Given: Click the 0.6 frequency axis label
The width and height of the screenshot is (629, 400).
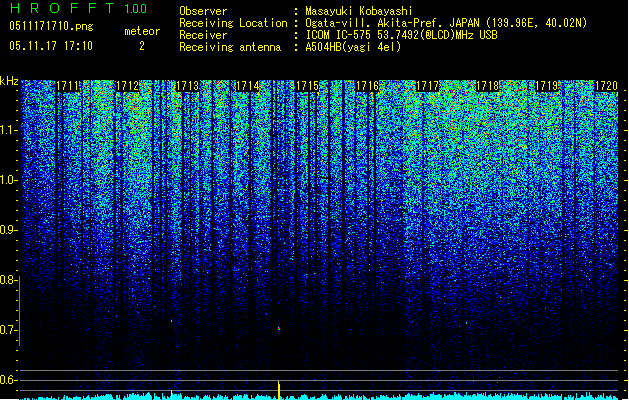Looking at the screenshot, I should click(8, 380).
